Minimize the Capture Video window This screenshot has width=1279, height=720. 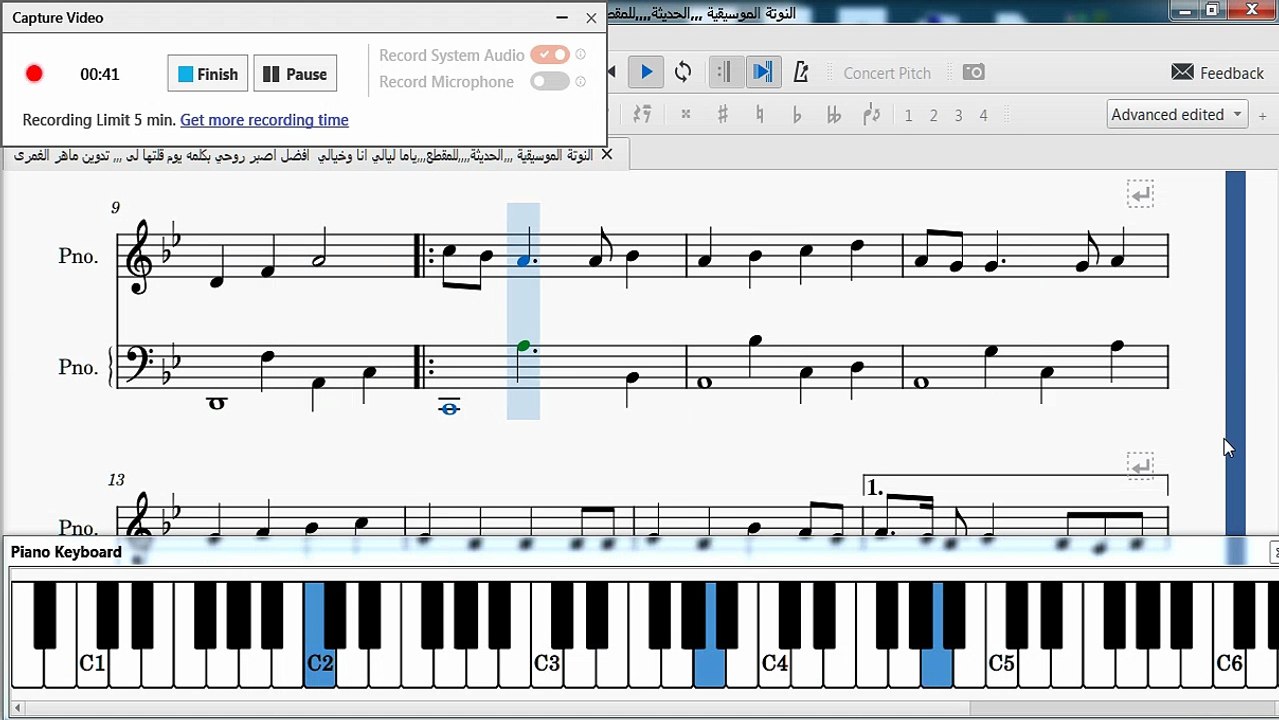(562, 18)
